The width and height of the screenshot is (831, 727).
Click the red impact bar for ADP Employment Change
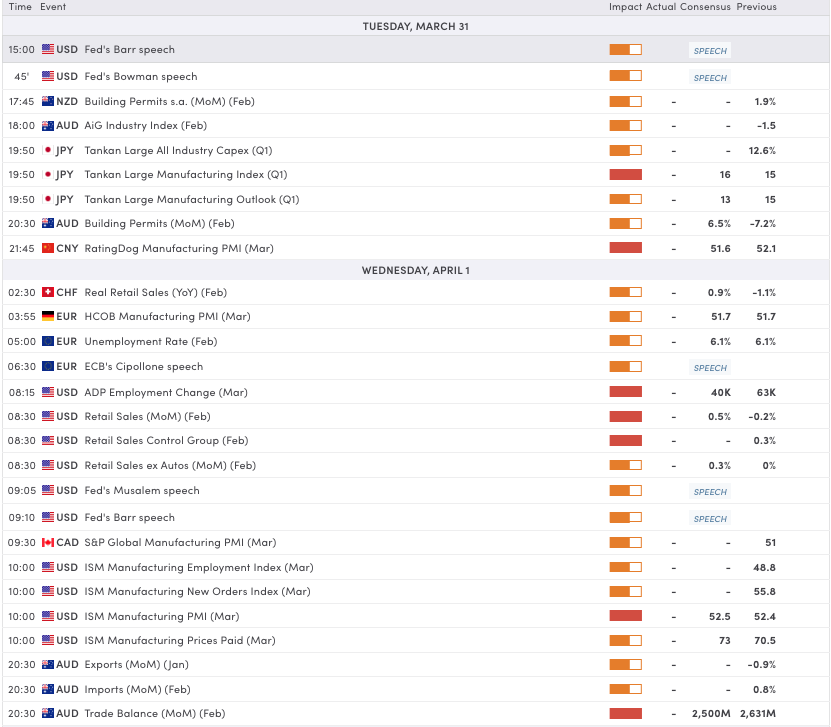tap(625, 392)
